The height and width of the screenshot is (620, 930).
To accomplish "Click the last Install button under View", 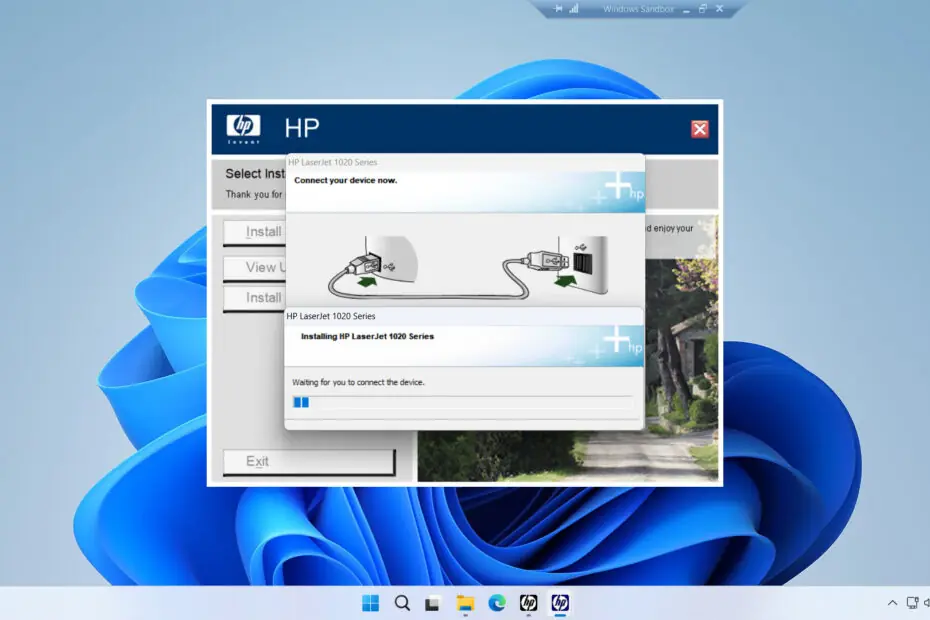I will coord(254,298).
